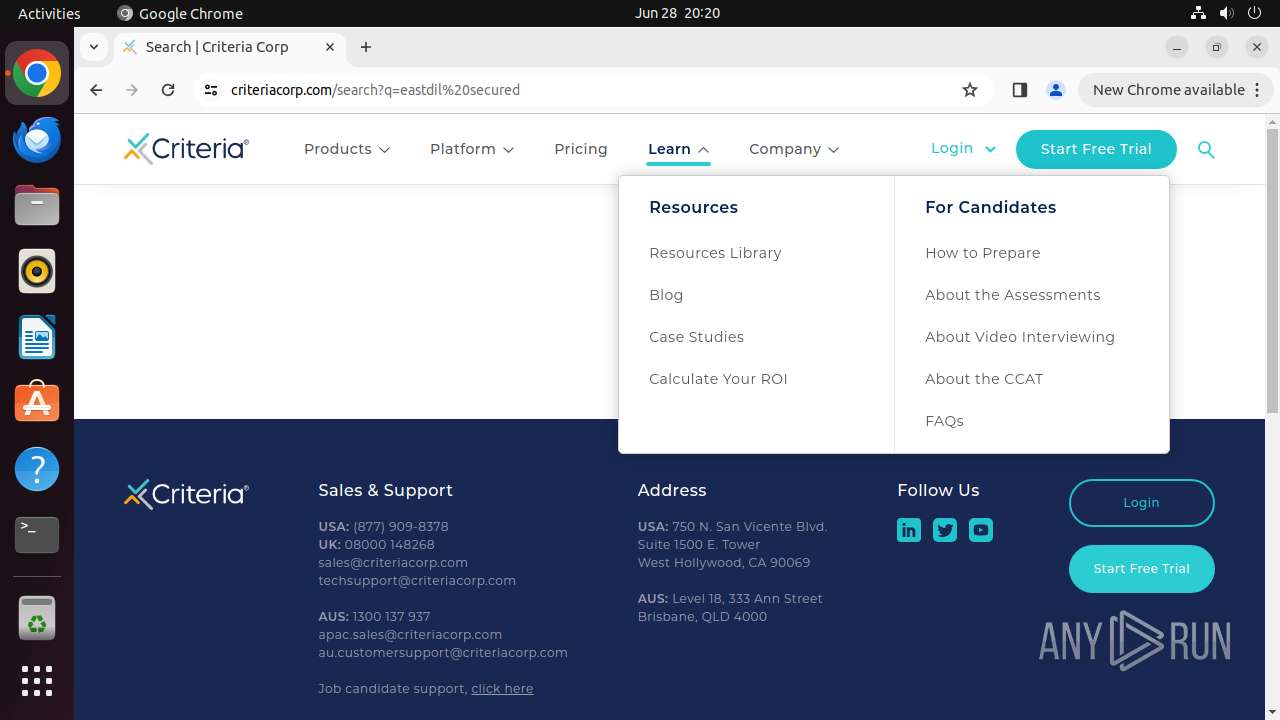Viewport: 1280px width, 720px height.
Task: Expand the Platform menu
Action: tap(472, 149)
